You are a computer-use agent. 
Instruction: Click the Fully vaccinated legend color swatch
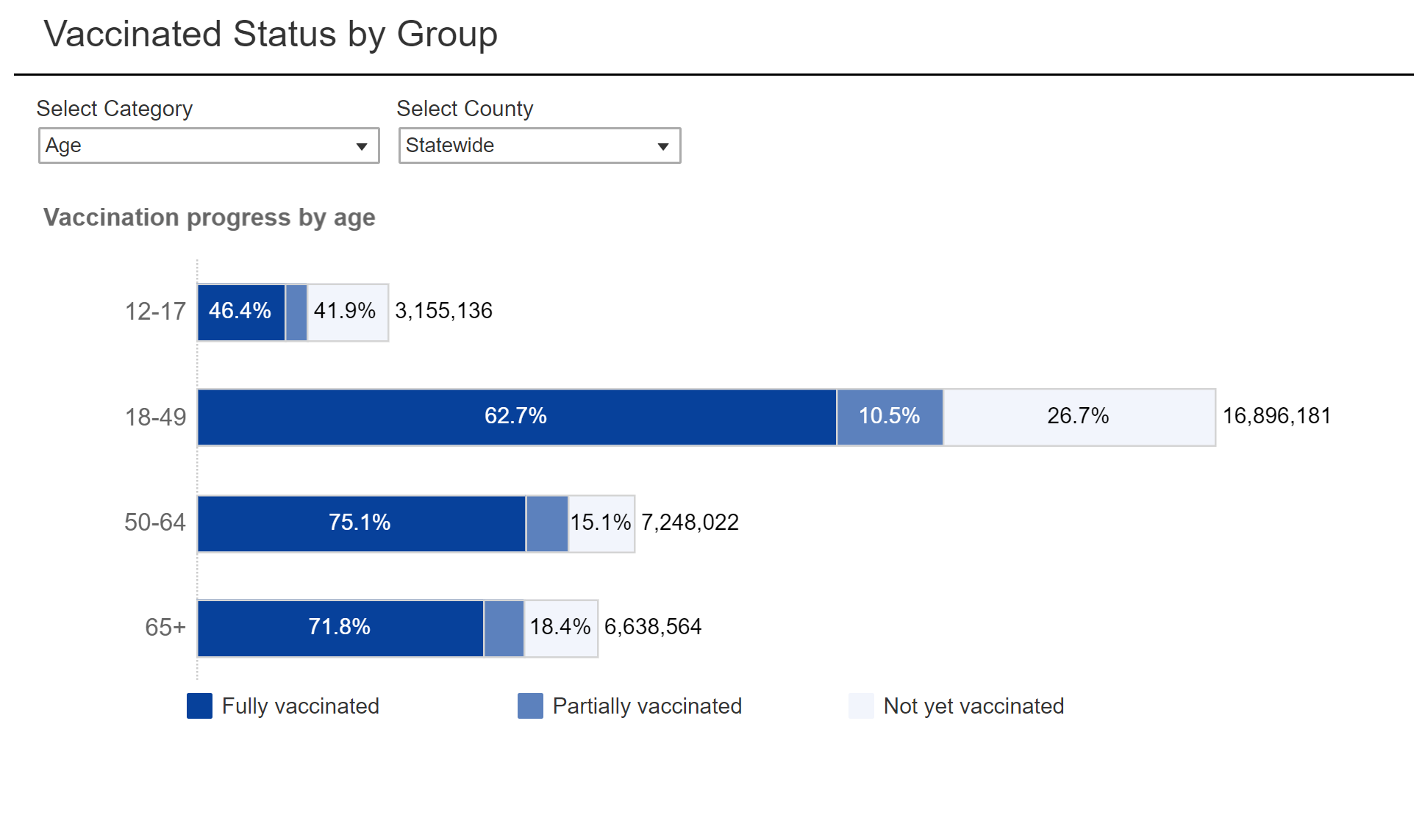(x=199, y=706)
